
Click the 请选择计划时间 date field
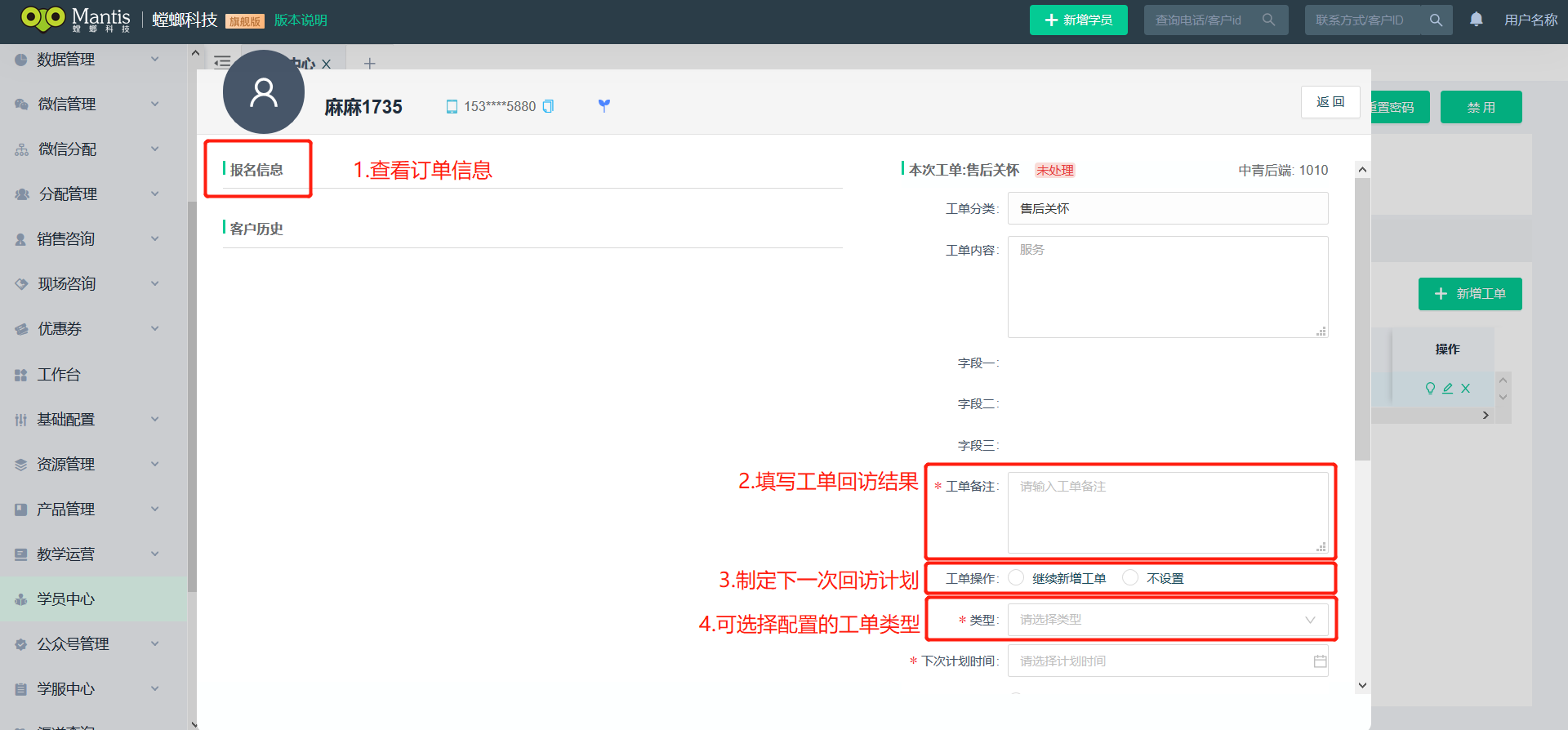click(1168, 661)
